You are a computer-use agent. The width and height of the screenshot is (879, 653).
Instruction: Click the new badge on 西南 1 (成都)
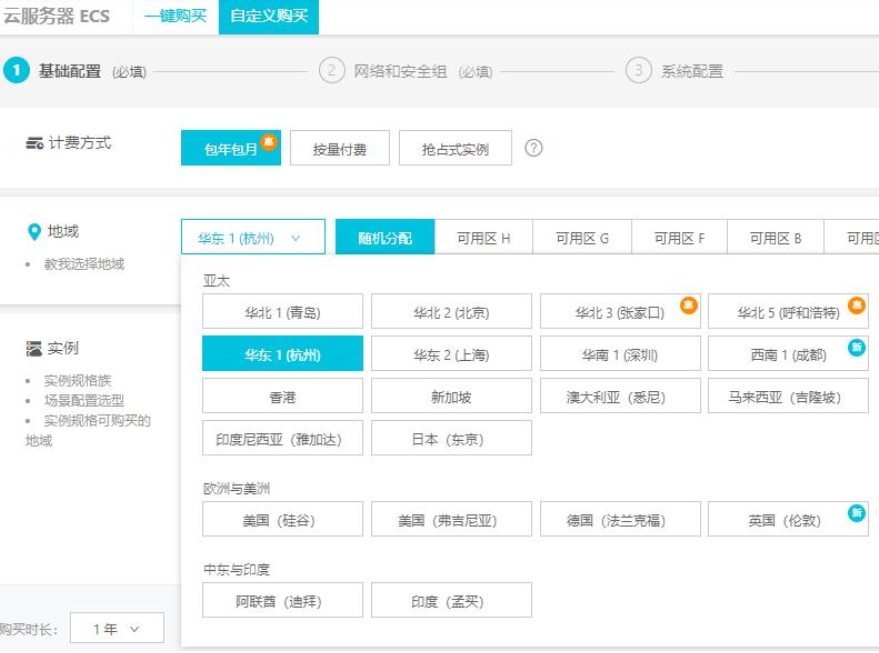pos(856,347)
